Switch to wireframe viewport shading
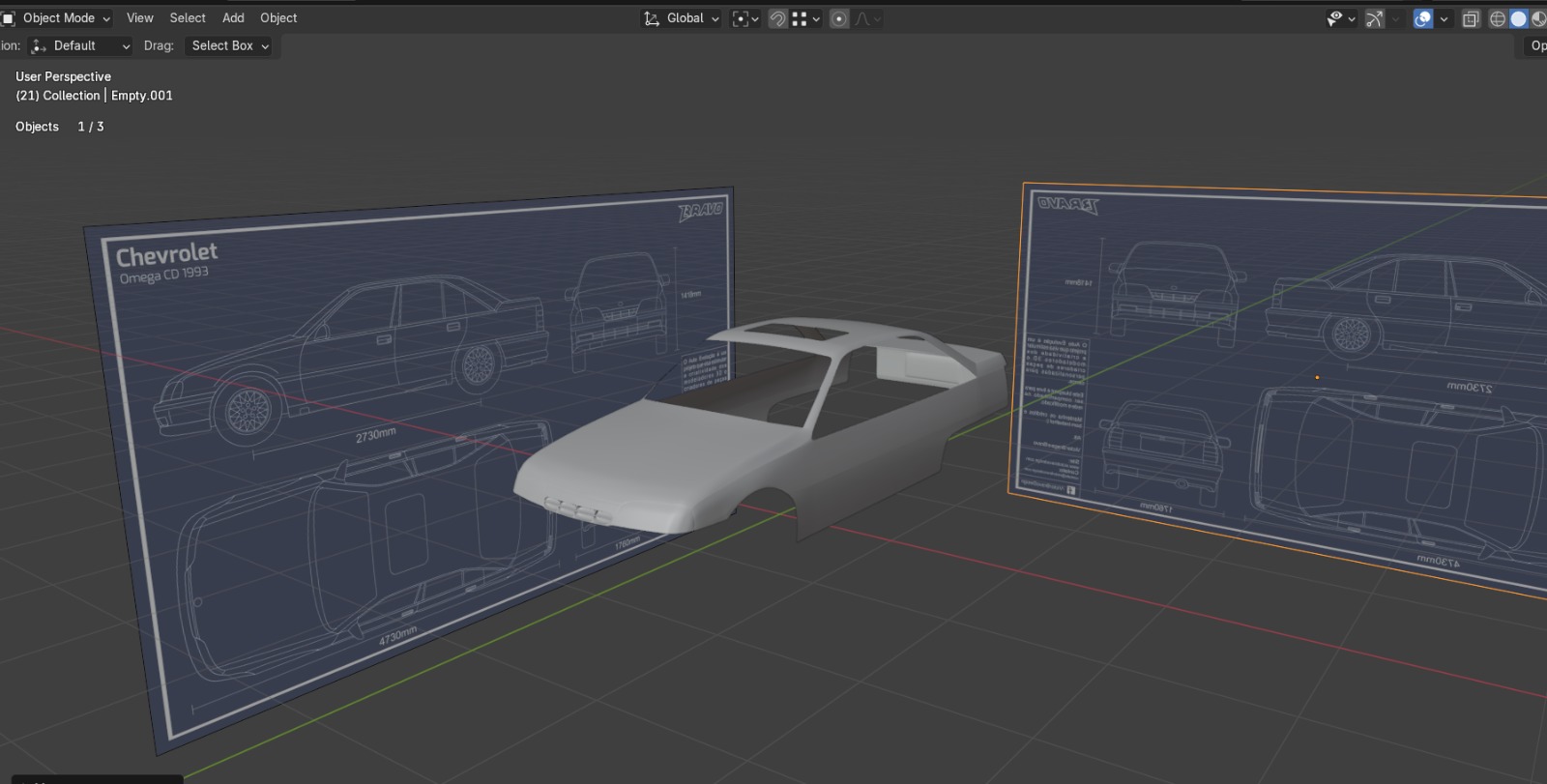1547x784 pixels. (1498, 18)
